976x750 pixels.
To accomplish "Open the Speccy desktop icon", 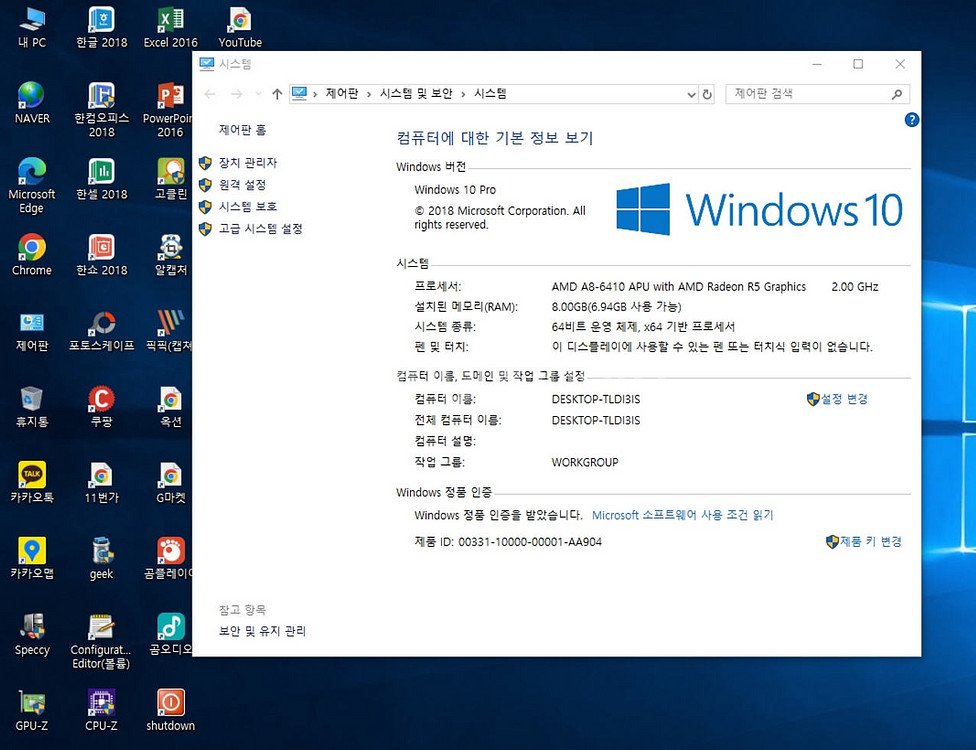I will click(x=32, y=634).
